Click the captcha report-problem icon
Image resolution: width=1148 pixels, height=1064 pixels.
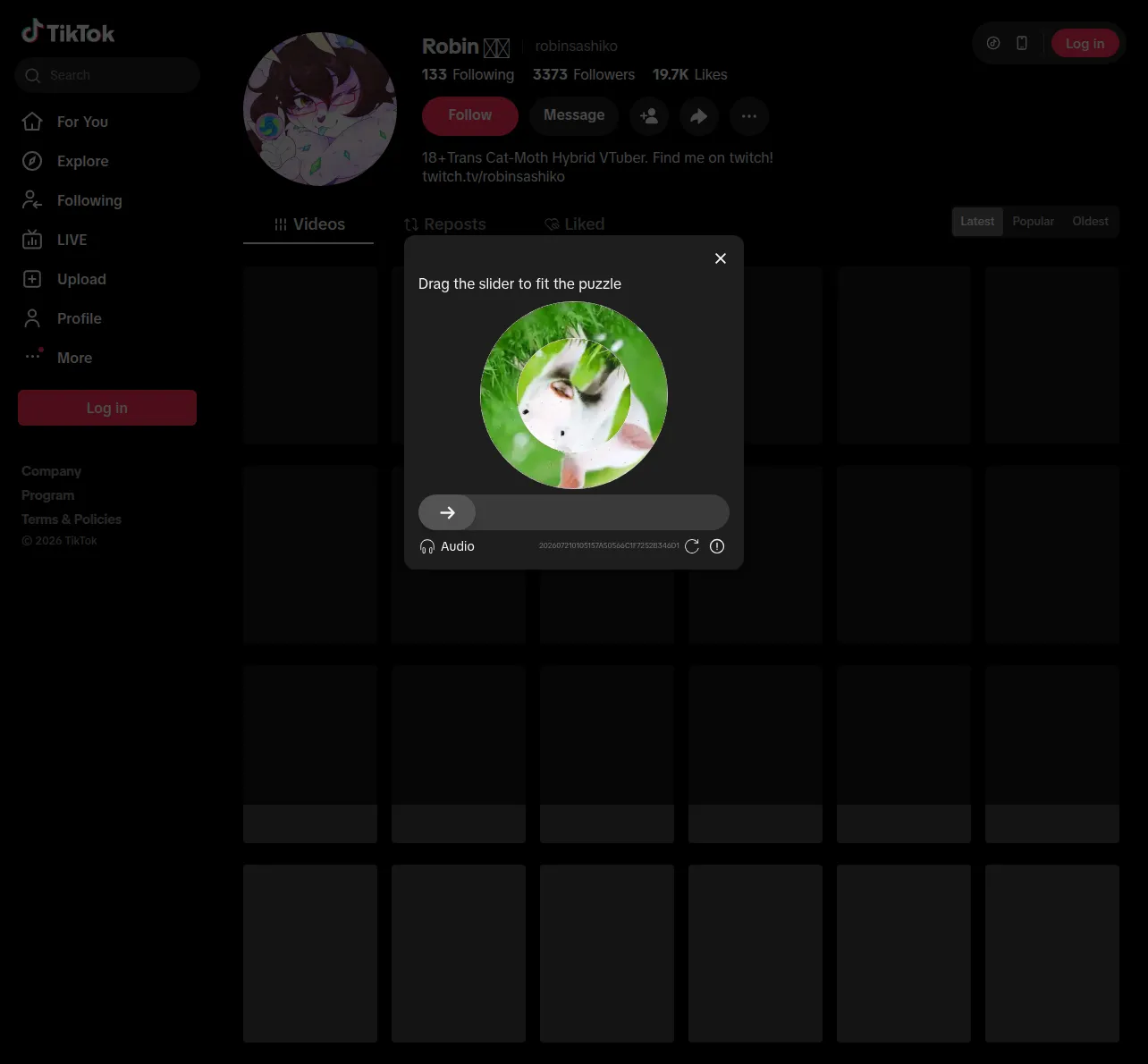coord(717,546)
